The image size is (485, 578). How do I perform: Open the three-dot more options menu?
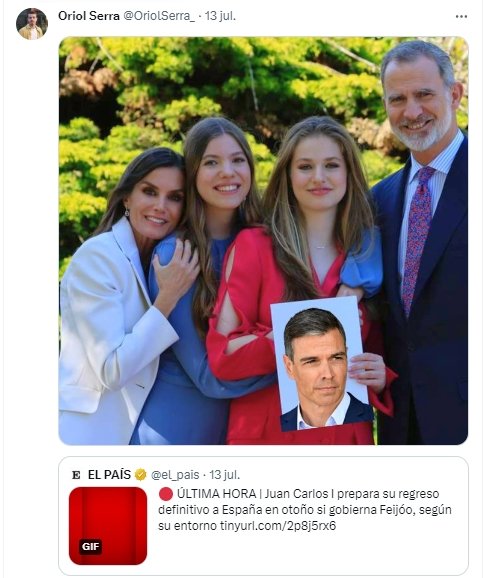[x=461, y=17]
